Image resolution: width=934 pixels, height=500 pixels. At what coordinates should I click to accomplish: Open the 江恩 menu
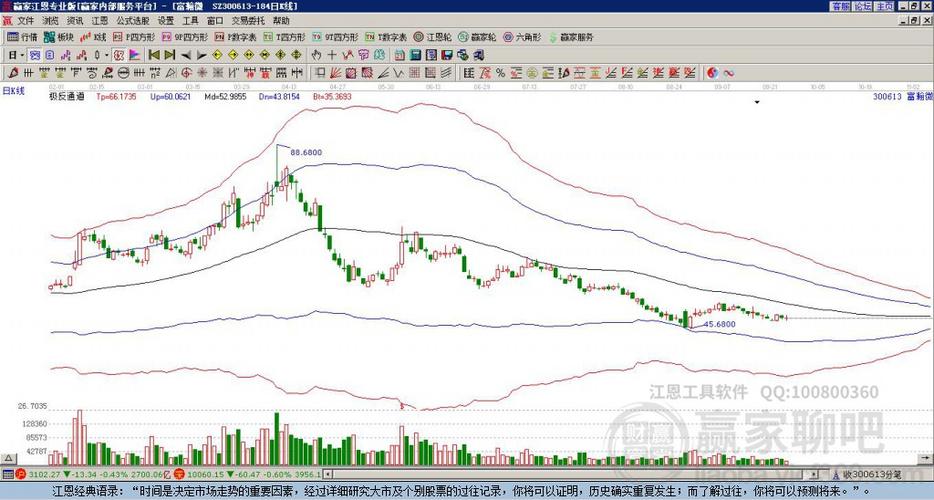tap(99, 21)
